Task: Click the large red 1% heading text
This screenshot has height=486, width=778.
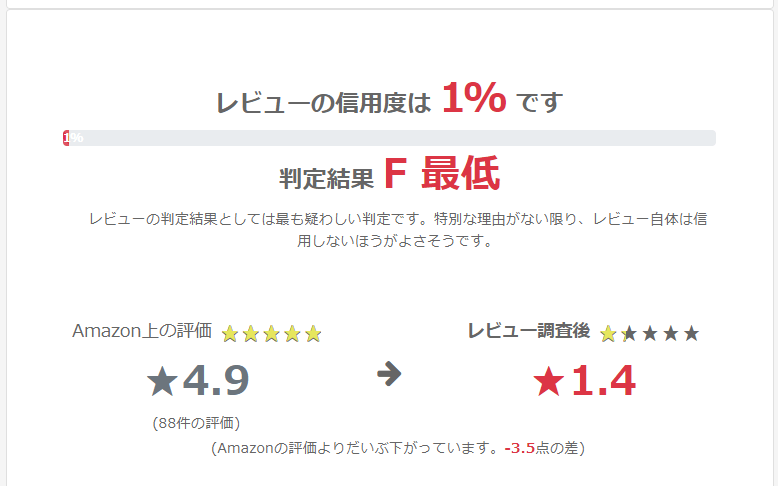Action: pos(473,99)
